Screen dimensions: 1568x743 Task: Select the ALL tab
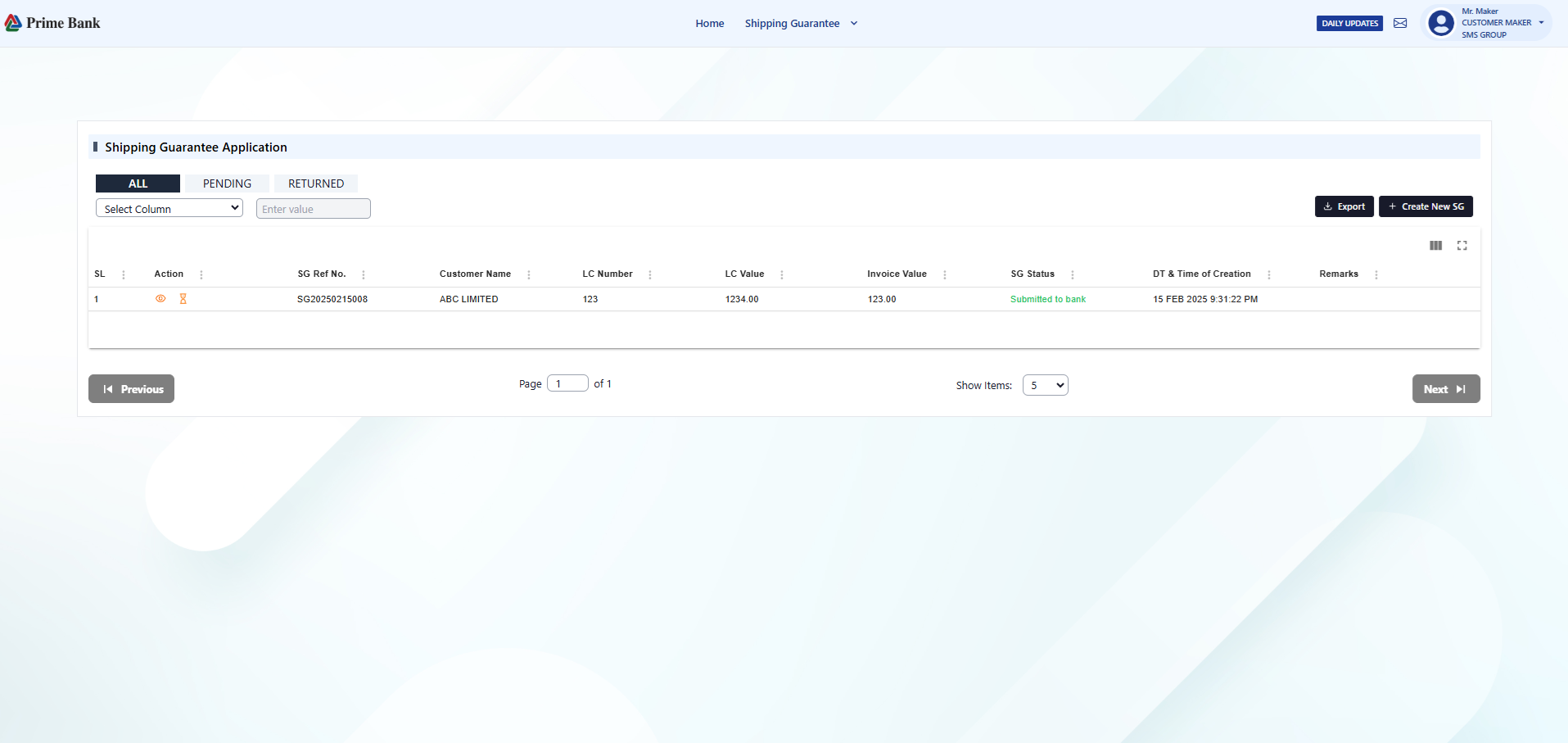click(x=138, y=183)
